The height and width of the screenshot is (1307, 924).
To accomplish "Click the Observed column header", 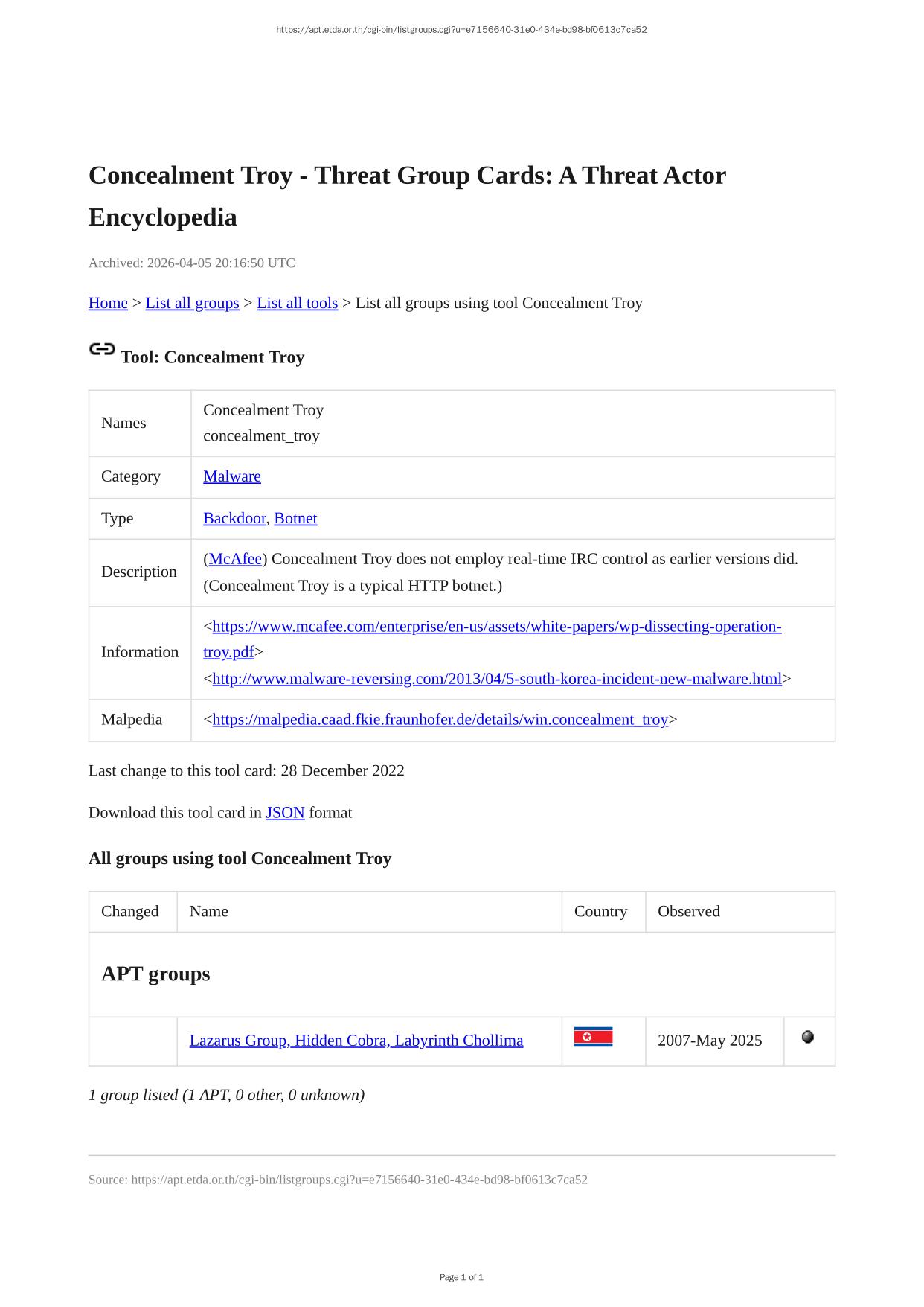I will [x=688, y=912].
